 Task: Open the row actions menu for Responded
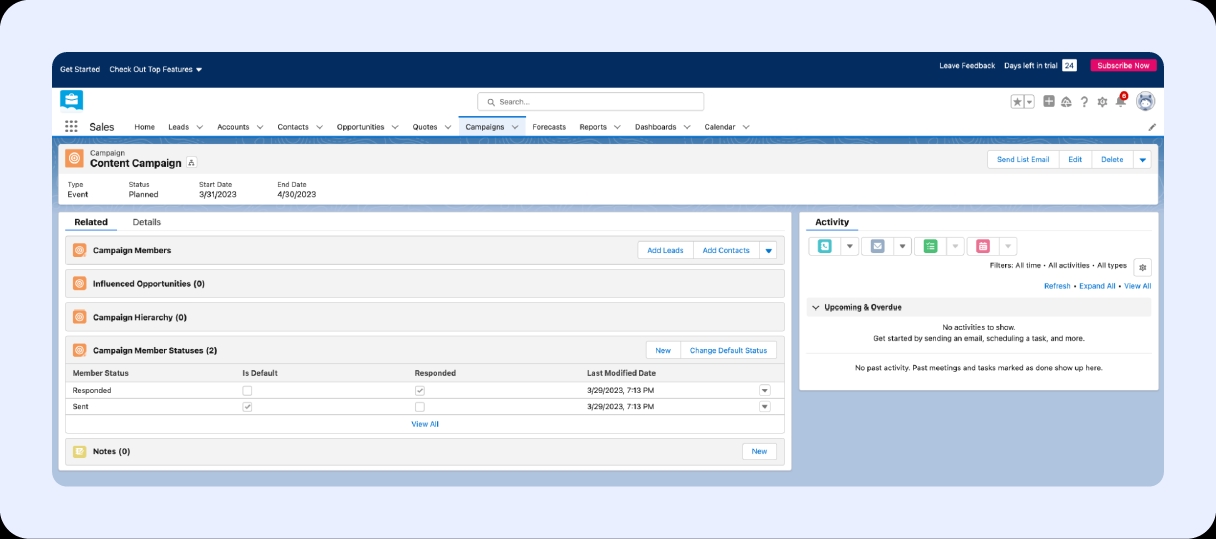(x=765, y=390)
